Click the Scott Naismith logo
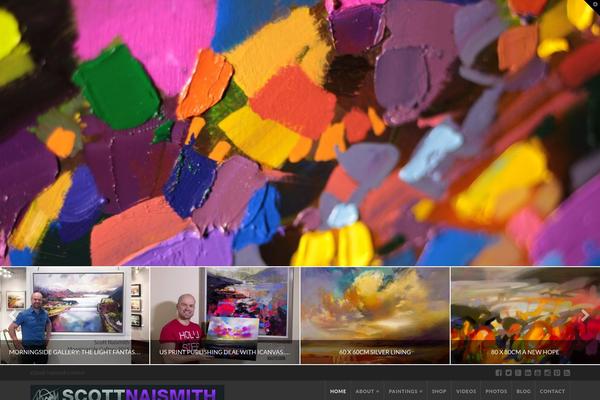The width and height of the screenshot is (600, 400). pos(127,393)
